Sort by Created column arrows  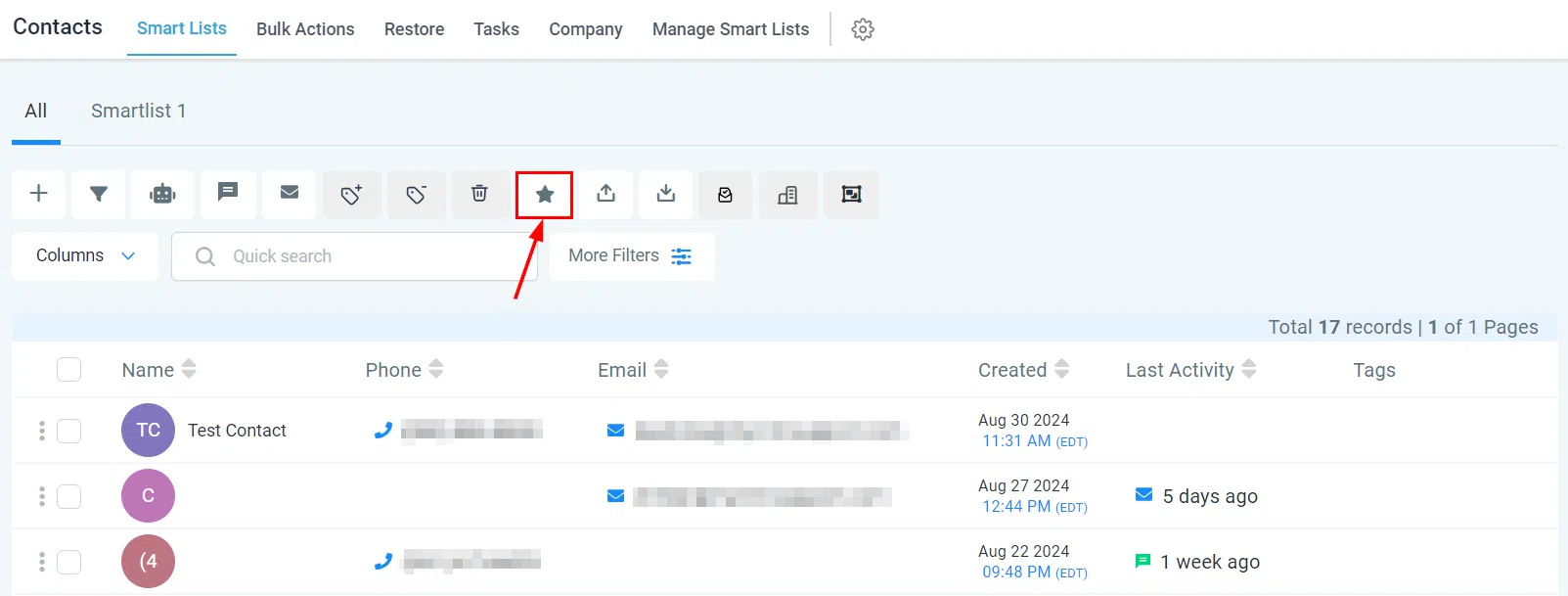(x=1062, y=369)
